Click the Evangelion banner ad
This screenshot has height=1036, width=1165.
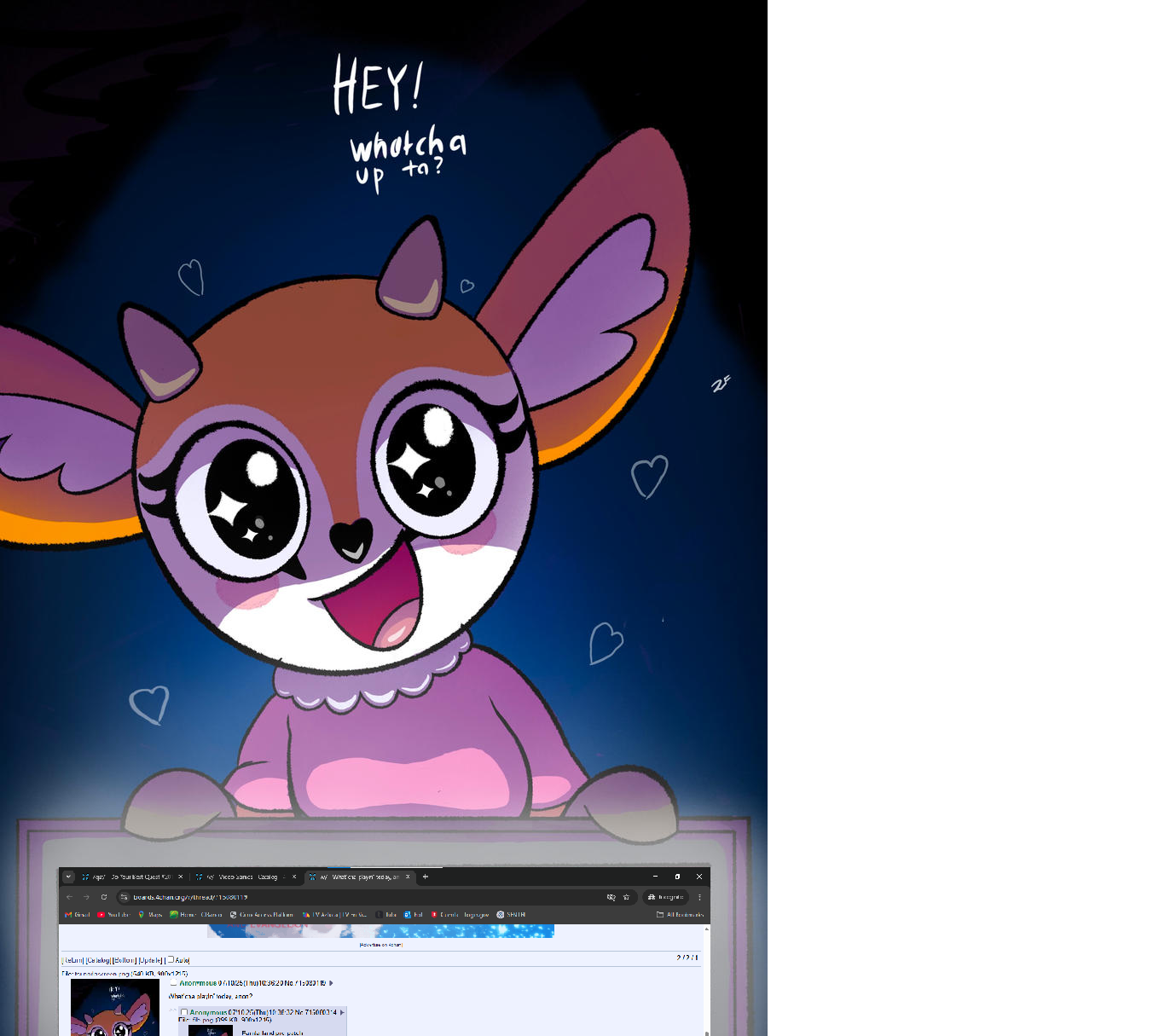tap(380, 930)
